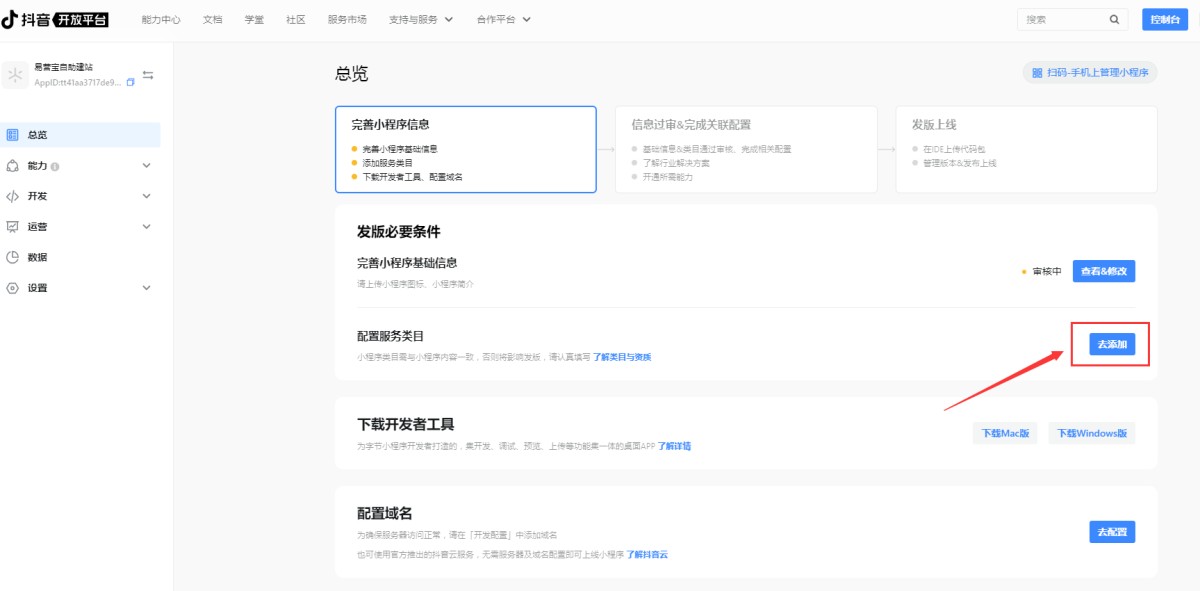Click the 去添加 button for service category
1200x591 pixels.
click(x=1112, y=344)
